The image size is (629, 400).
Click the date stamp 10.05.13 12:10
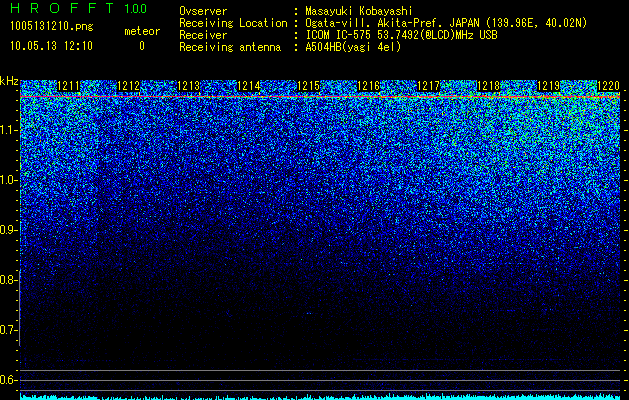pyautogui.click(x=52, y=46)
